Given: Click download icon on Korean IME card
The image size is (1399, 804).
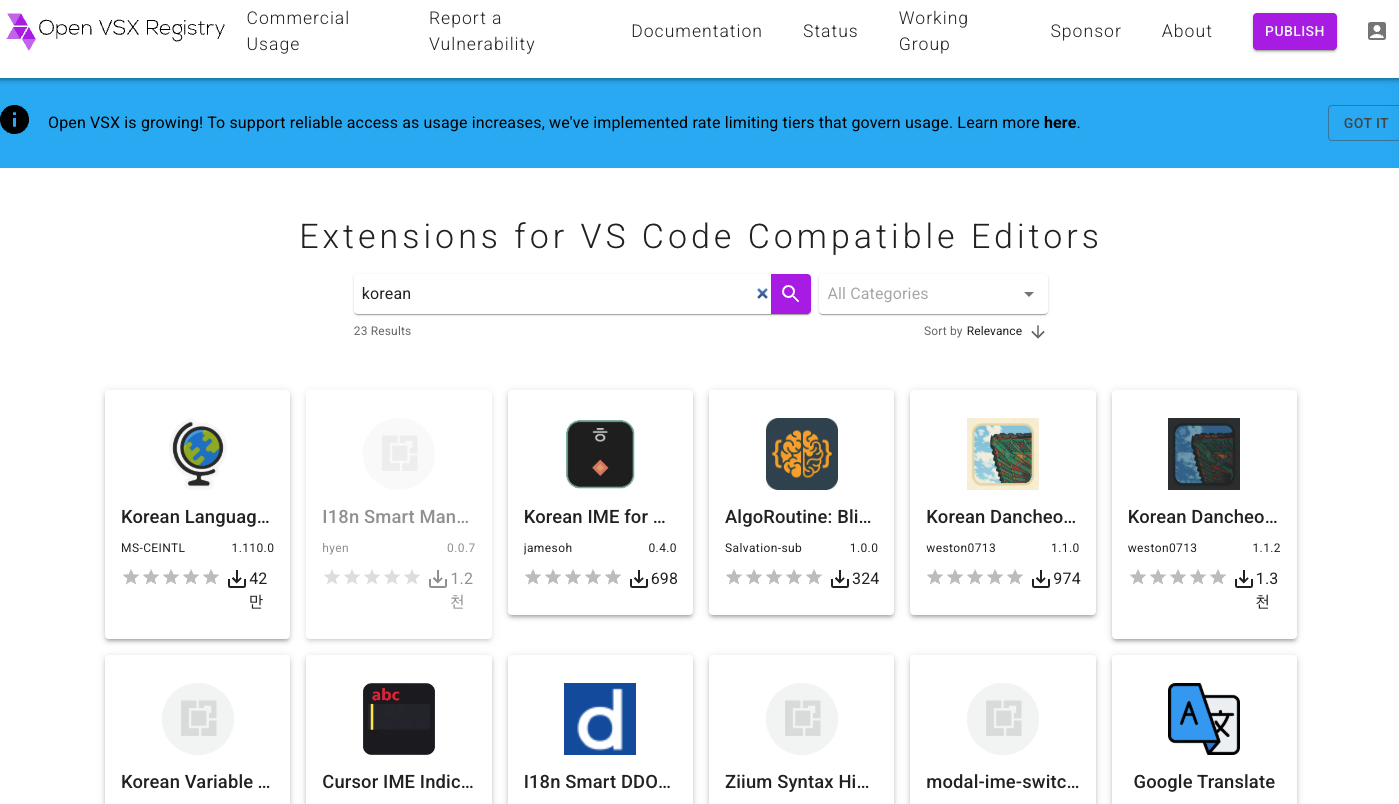Looking at the screenshot, I should point(639,578).
